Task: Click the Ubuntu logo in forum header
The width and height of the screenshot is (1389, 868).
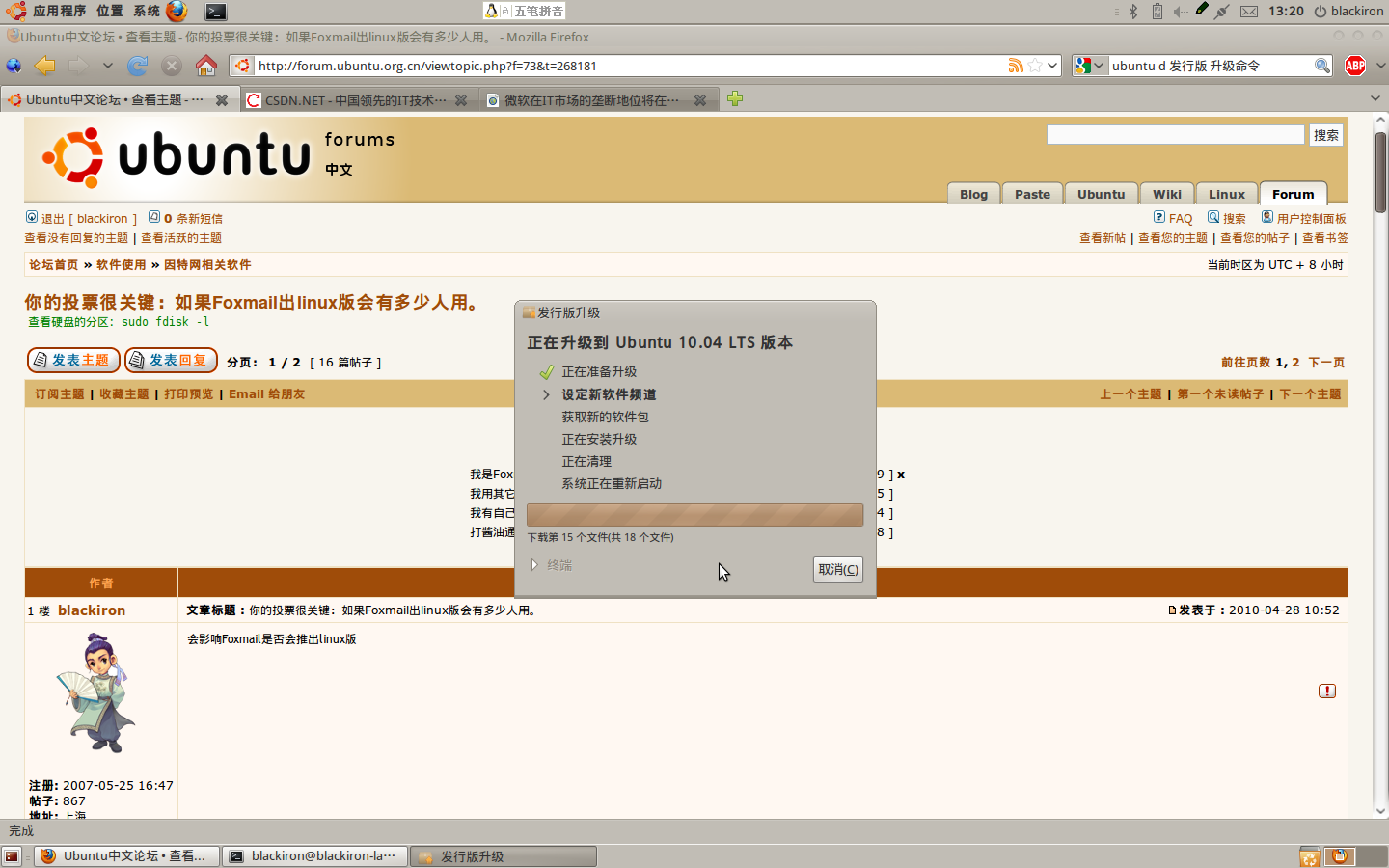Action: [x=177, y=157]
